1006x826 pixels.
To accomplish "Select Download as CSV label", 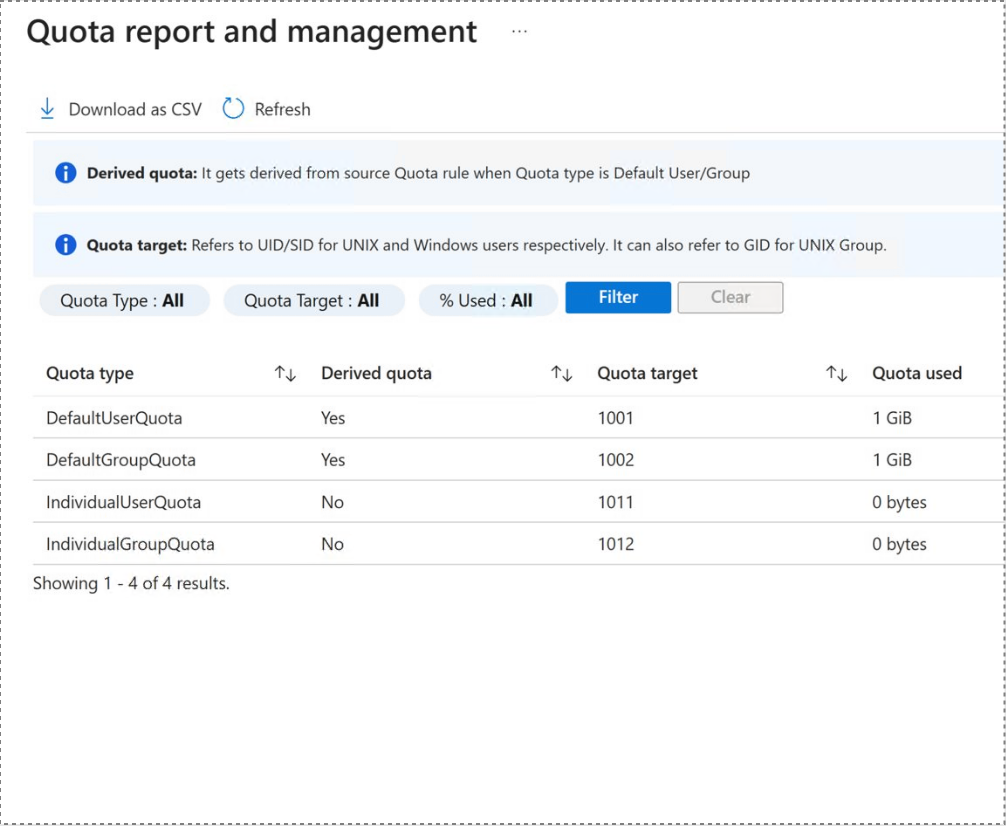I will tap(135, 110).
